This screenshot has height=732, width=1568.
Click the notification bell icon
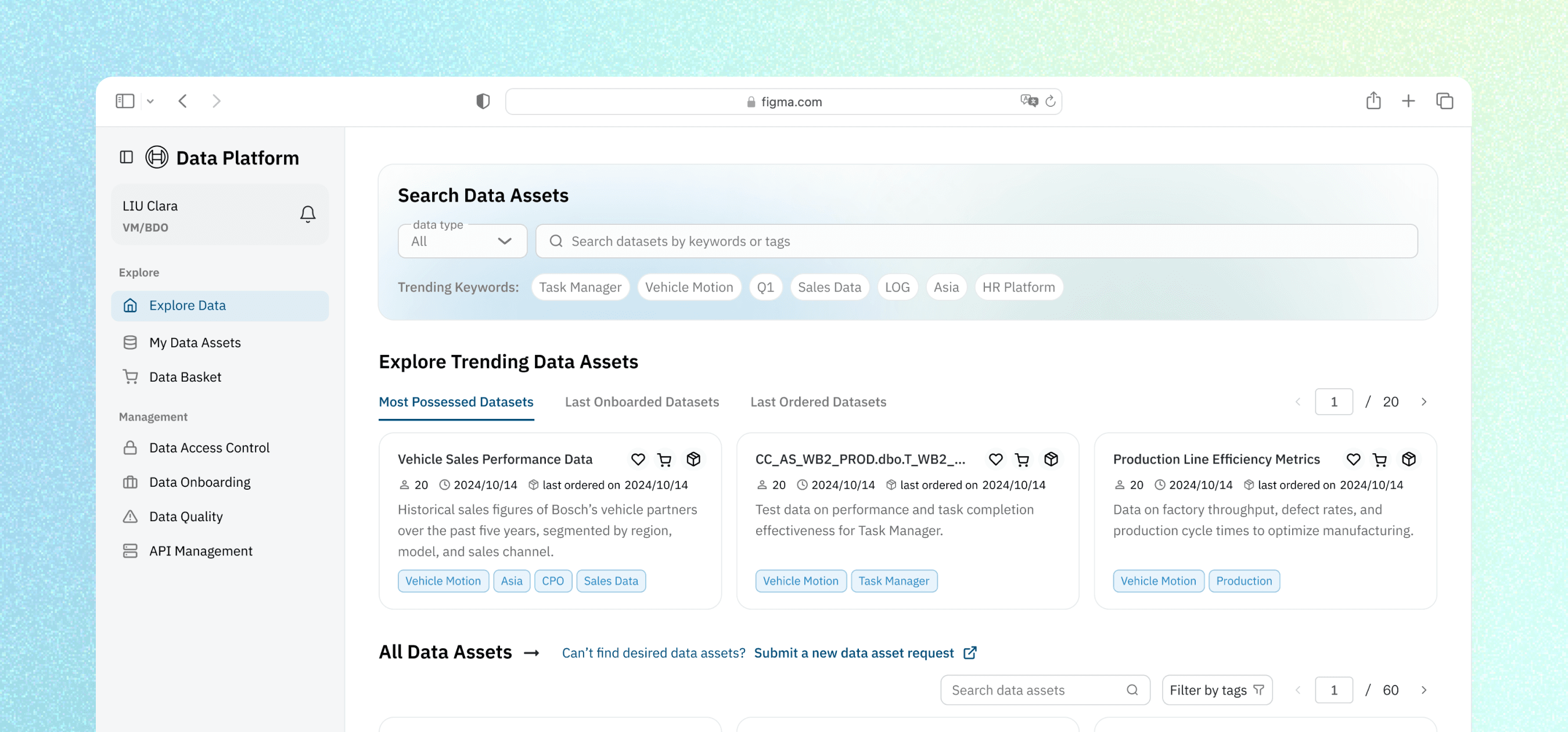[307, 214]
